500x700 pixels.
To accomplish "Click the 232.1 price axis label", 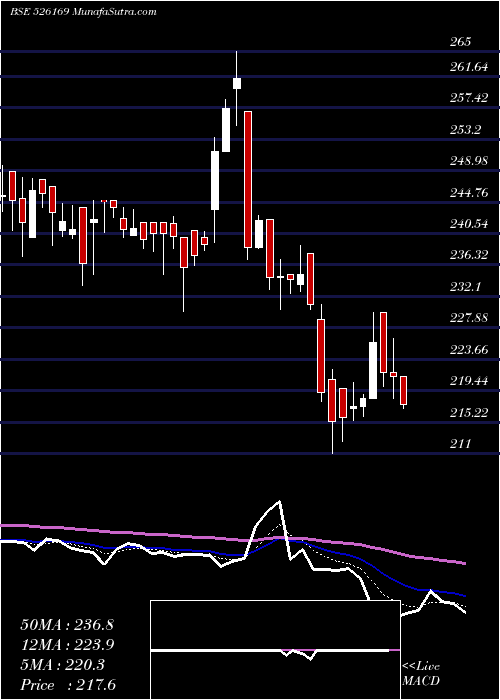I will [x=466, y=287].
